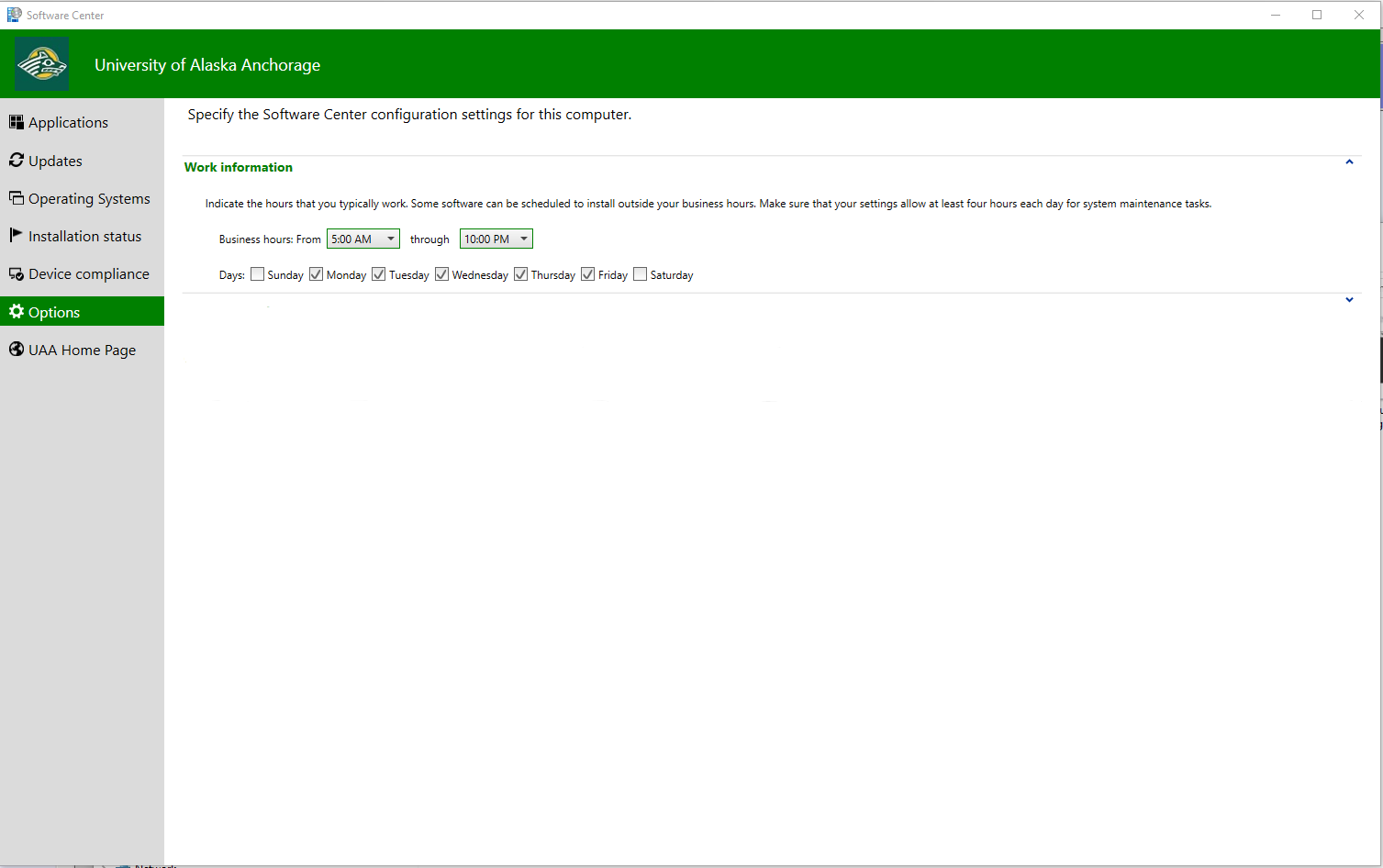The height and width of the screenshot is (868, 1383).
Task: Uncheck the Friday checkbox
Action: (588, 274)
